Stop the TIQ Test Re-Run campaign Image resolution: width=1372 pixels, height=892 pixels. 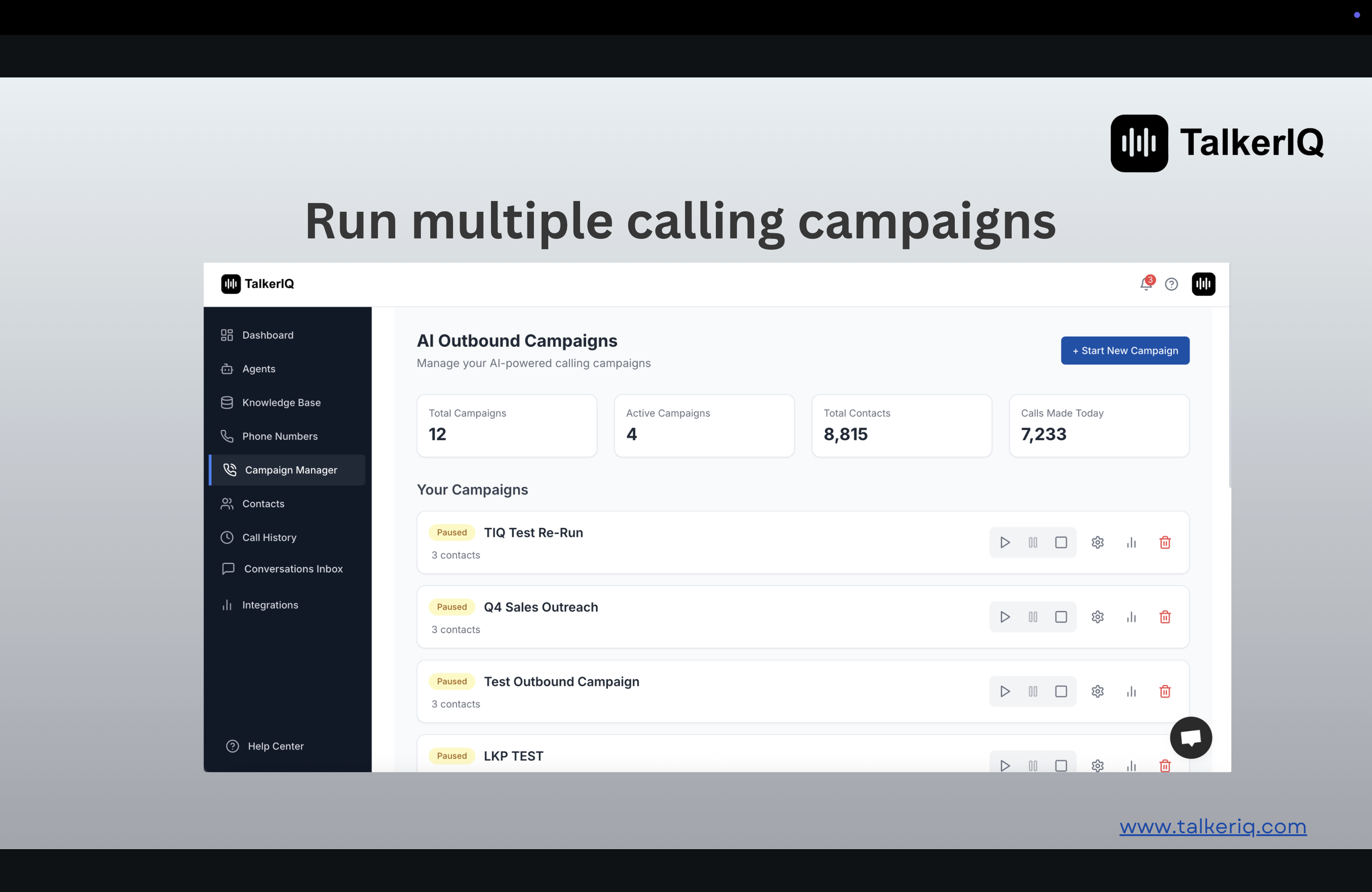1061,542
